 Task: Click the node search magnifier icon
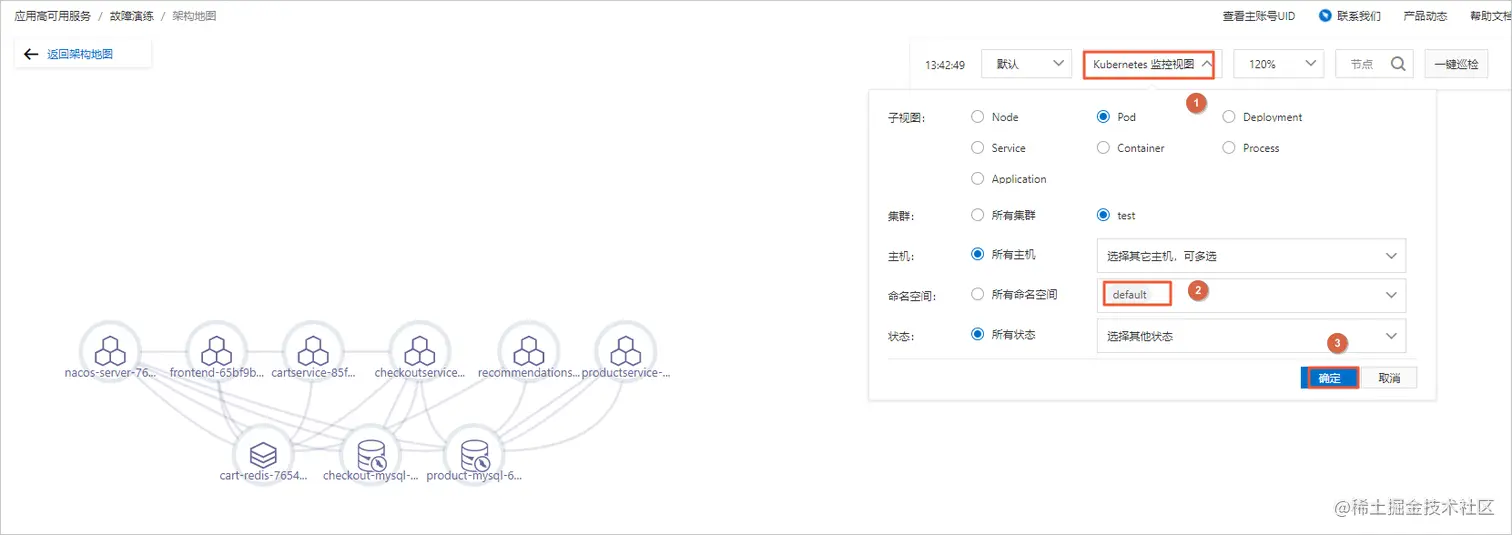pos(1399,63)
